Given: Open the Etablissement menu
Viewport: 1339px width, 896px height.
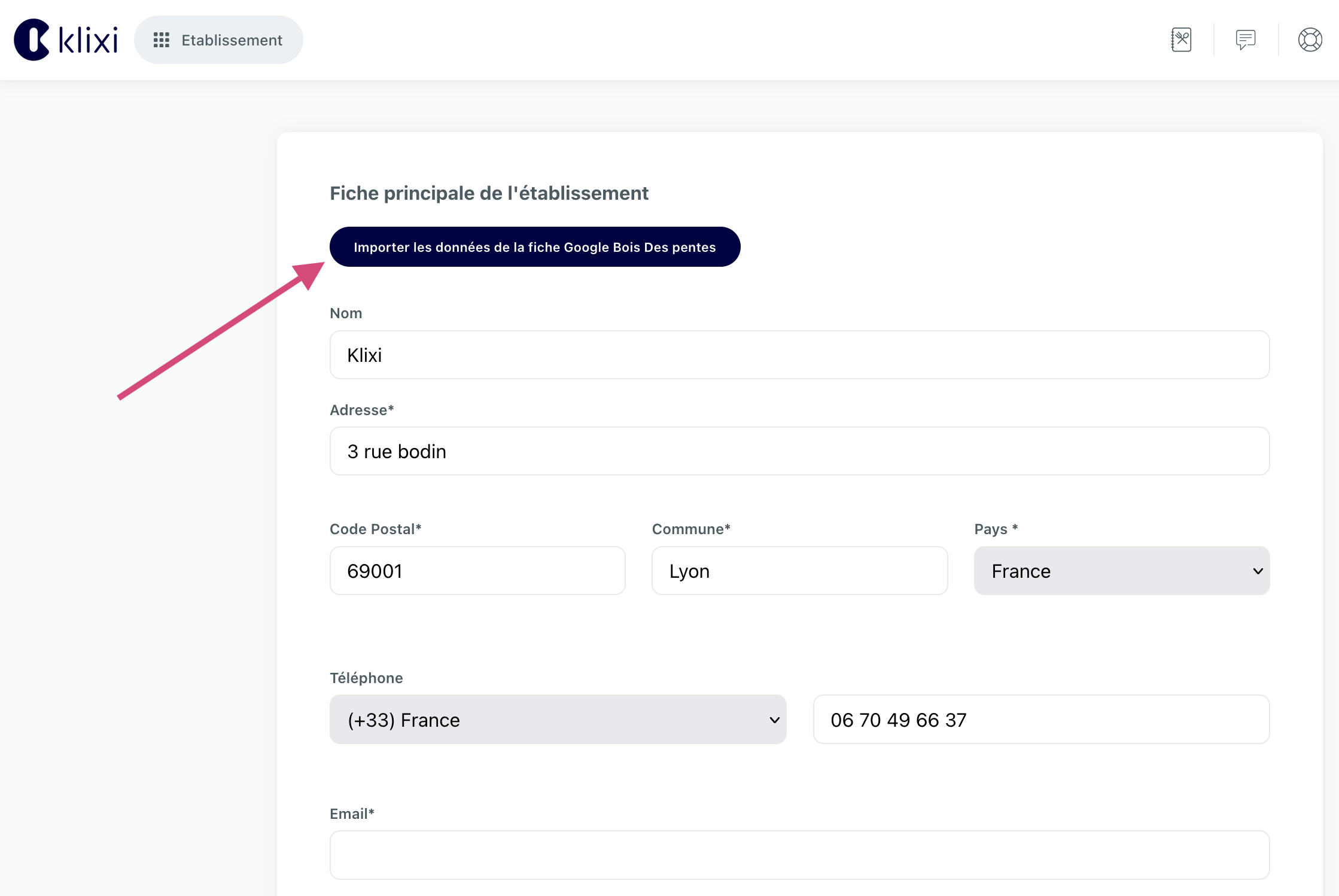Looking at the screenshot, I should (x=232, y=40).
